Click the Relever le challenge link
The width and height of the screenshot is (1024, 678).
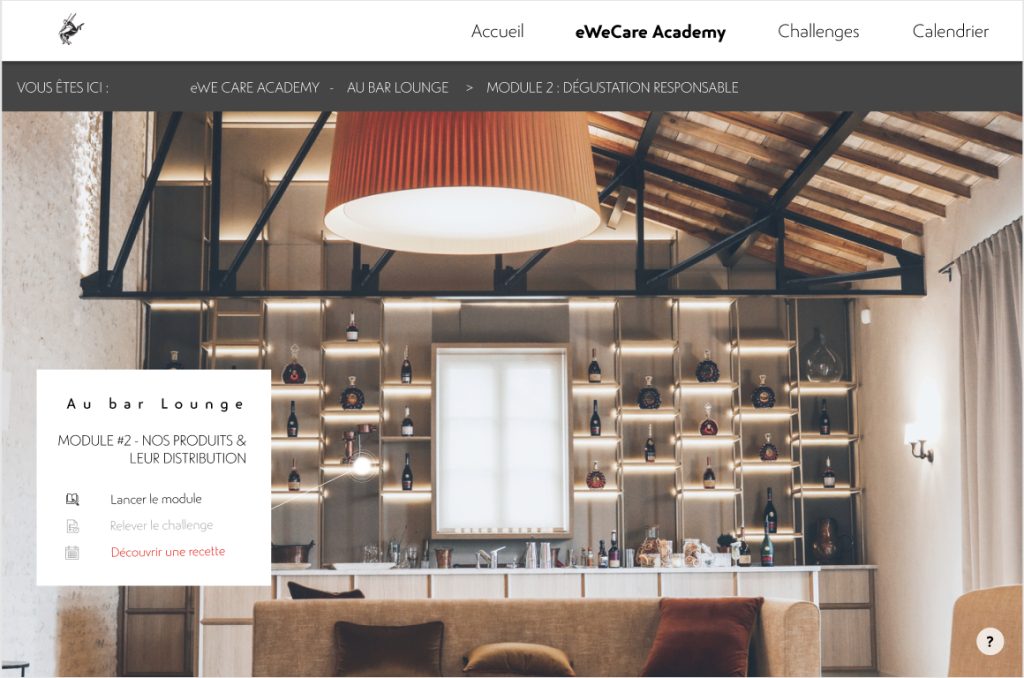[x=161, y=525]
